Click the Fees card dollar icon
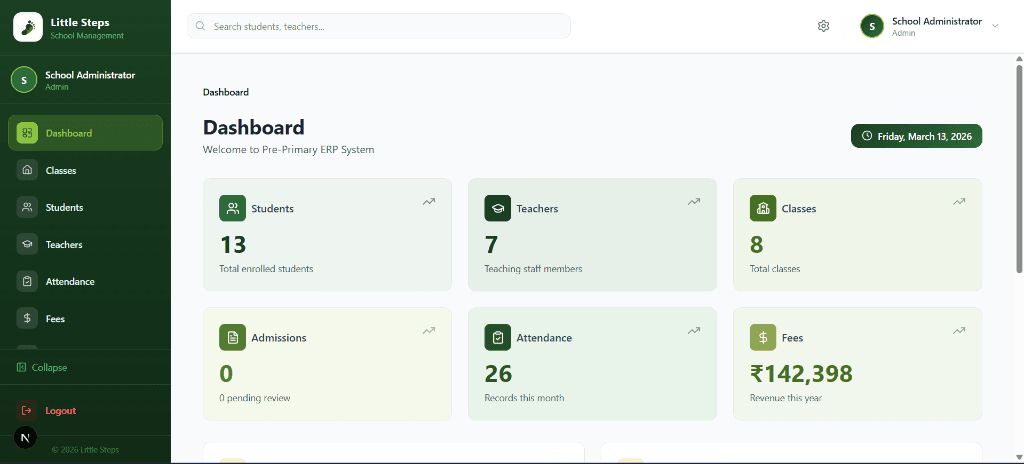This screenshot has height=464, width=1024. click(763, 337)
